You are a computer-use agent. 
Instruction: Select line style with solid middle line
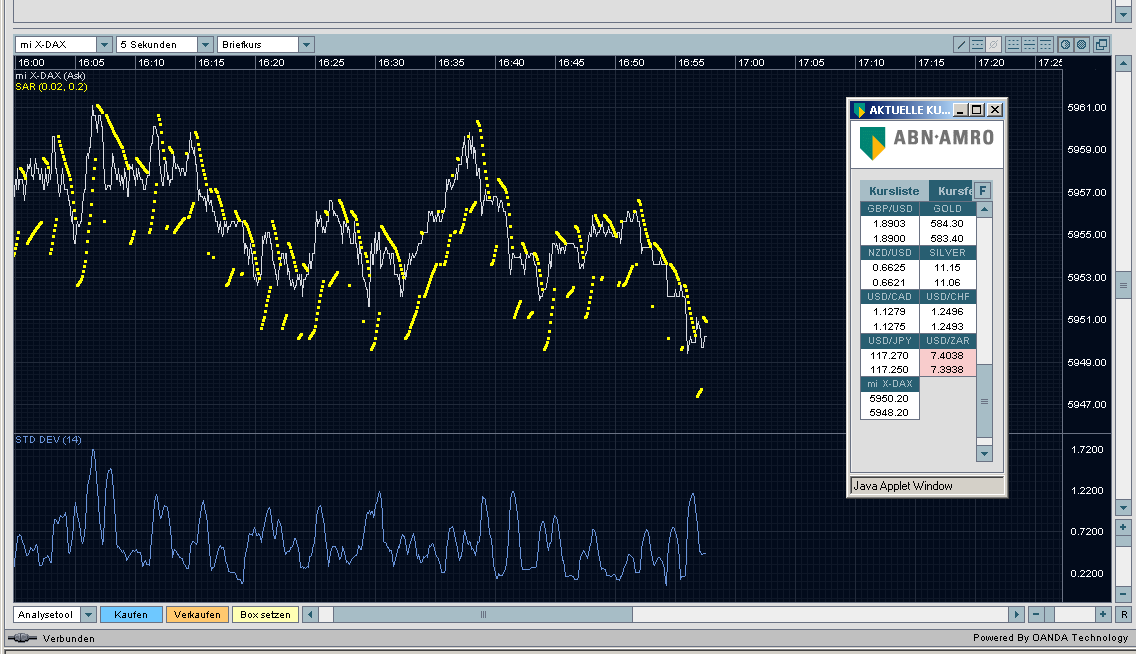[1030, 44]
